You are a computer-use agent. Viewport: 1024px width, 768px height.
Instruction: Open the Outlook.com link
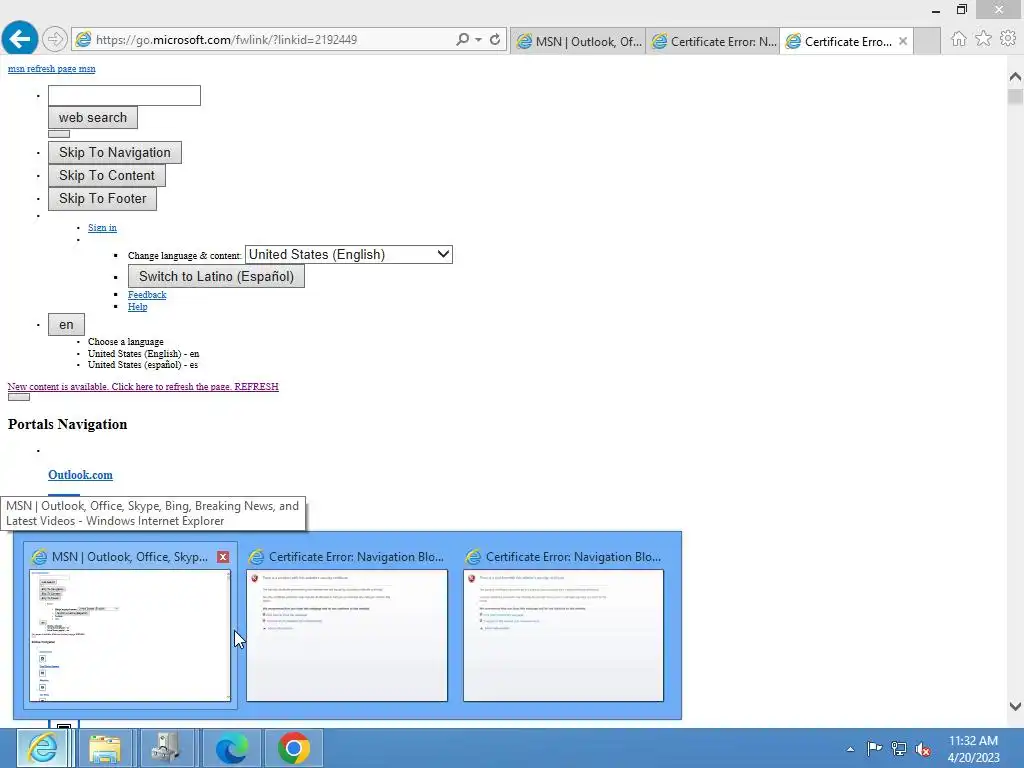80,475
